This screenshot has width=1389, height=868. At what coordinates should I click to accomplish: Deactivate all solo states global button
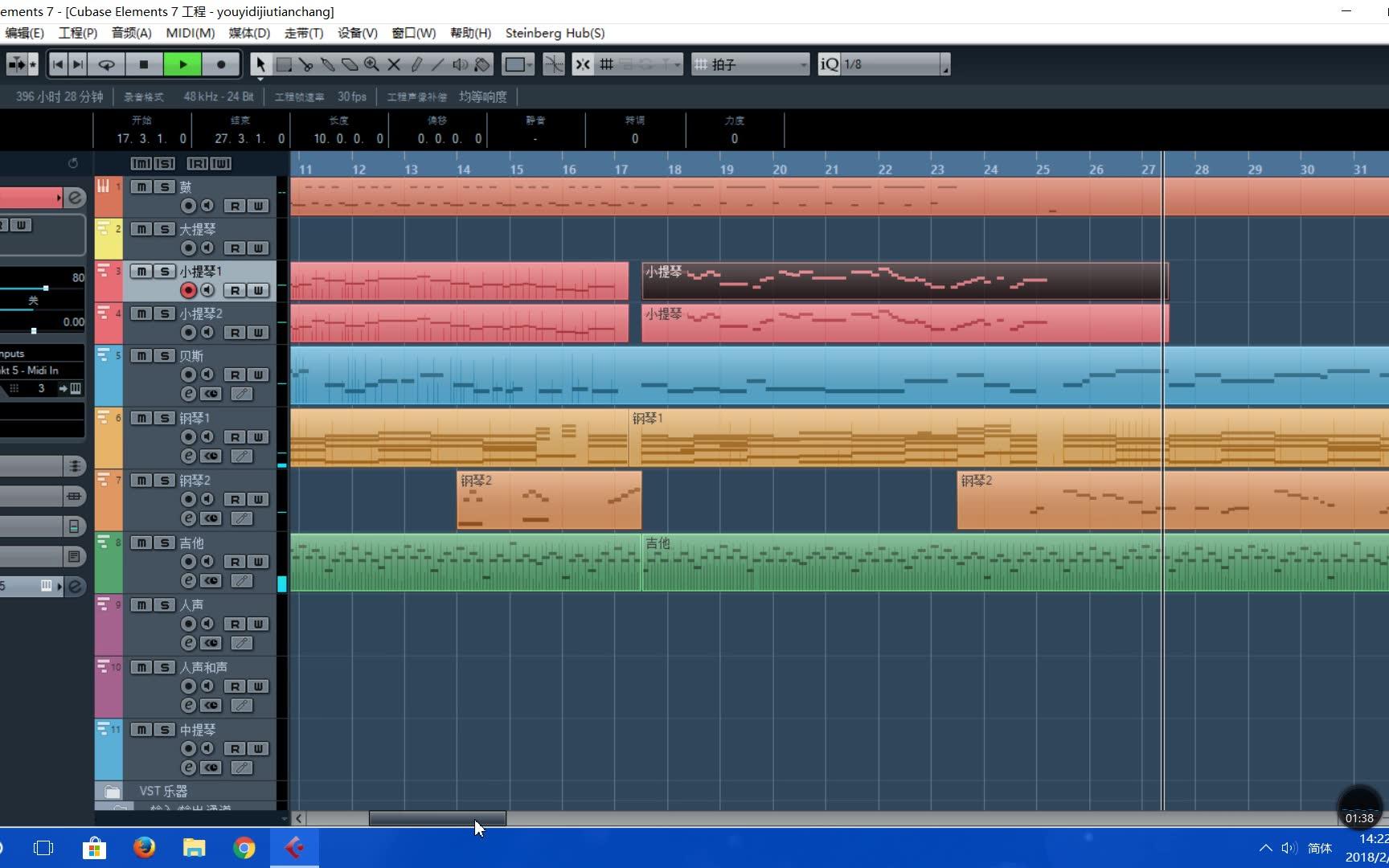(164, 163)
